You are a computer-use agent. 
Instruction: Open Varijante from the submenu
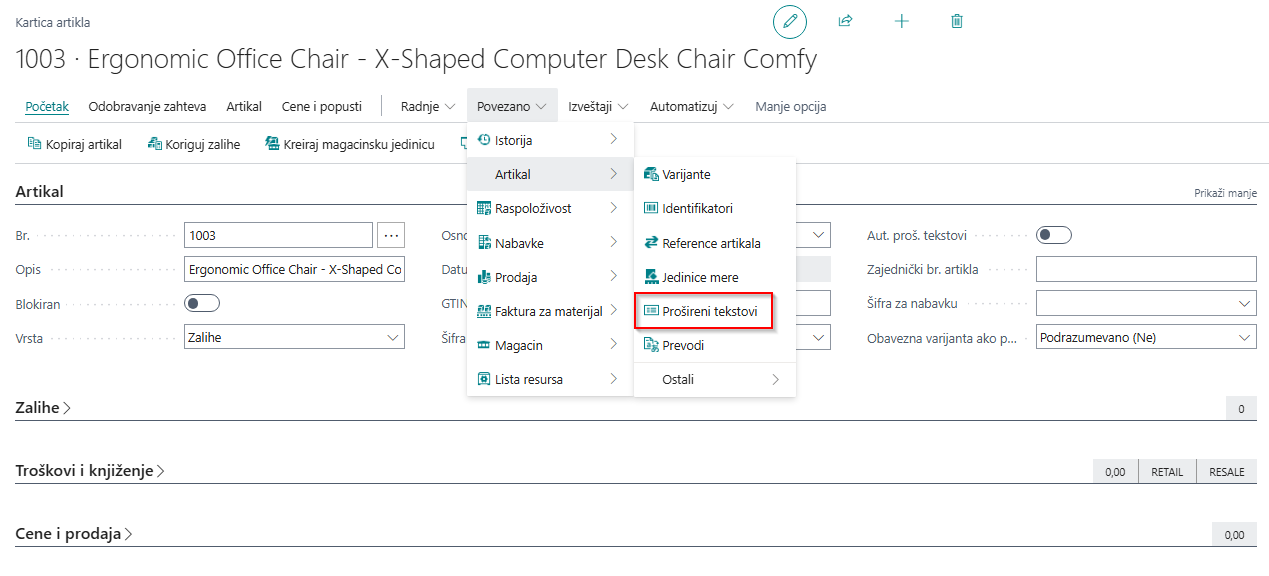686,174
